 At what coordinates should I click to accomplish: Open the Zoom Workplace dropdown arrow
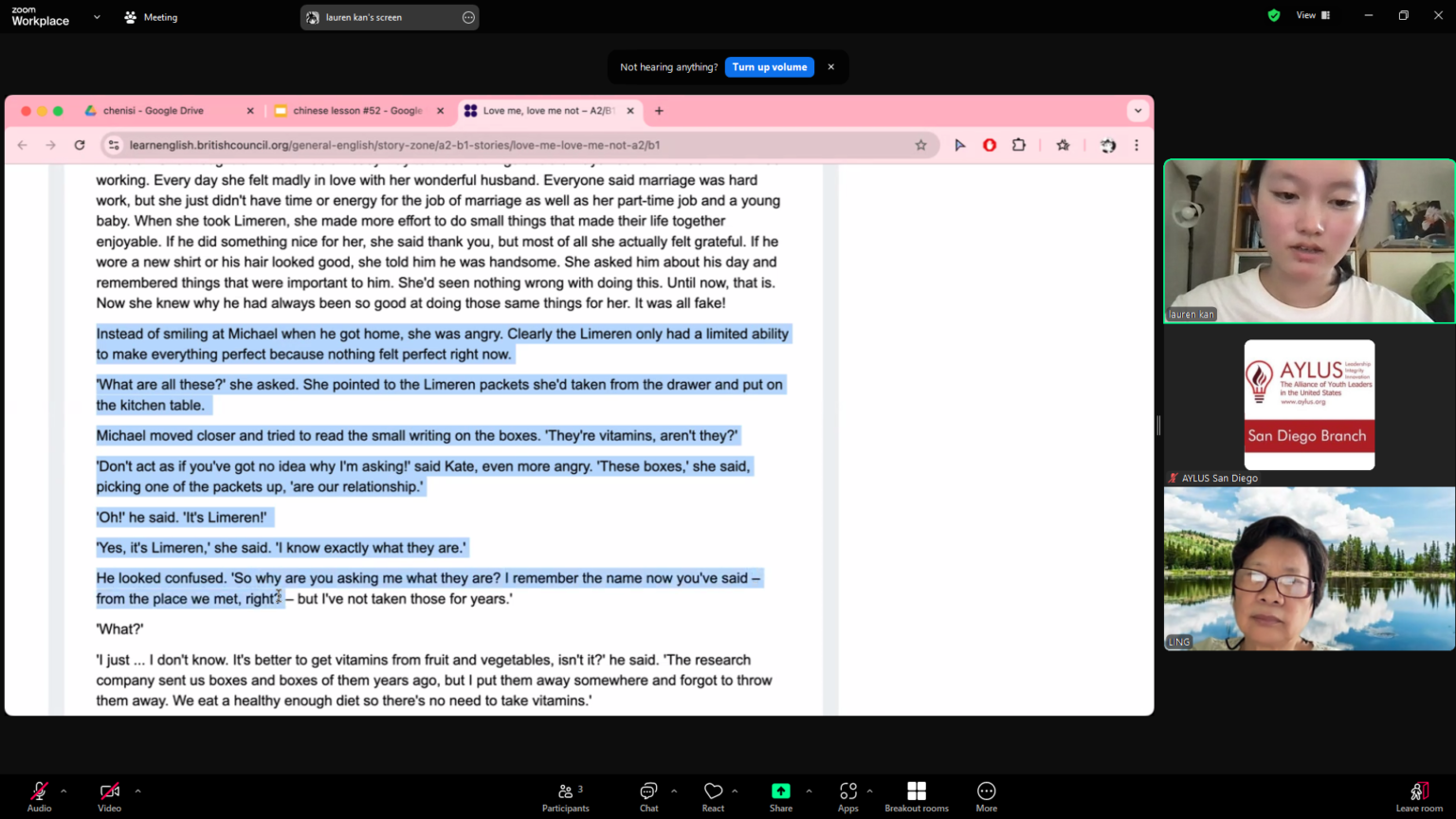(x=97, y=17)
